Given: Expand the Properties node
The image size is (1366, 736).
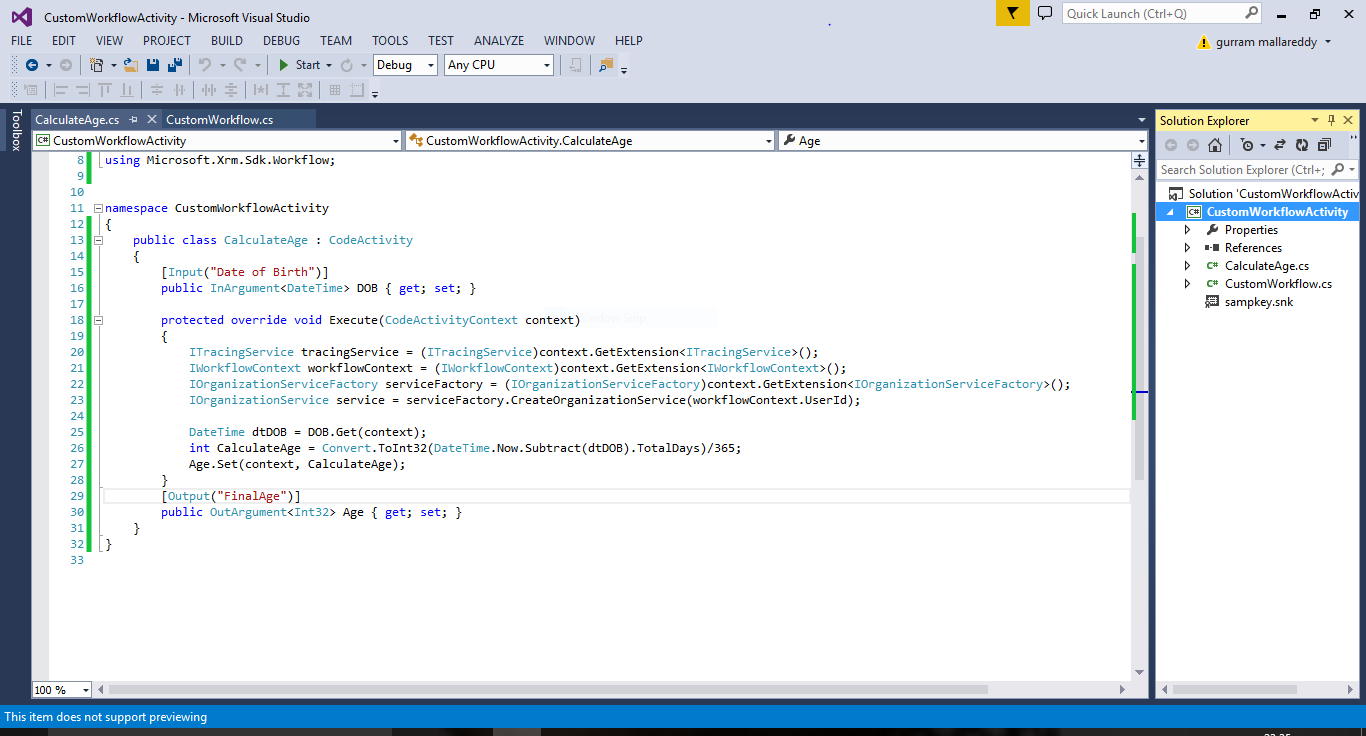Looking at the screenshot, I should point(1187,230).
